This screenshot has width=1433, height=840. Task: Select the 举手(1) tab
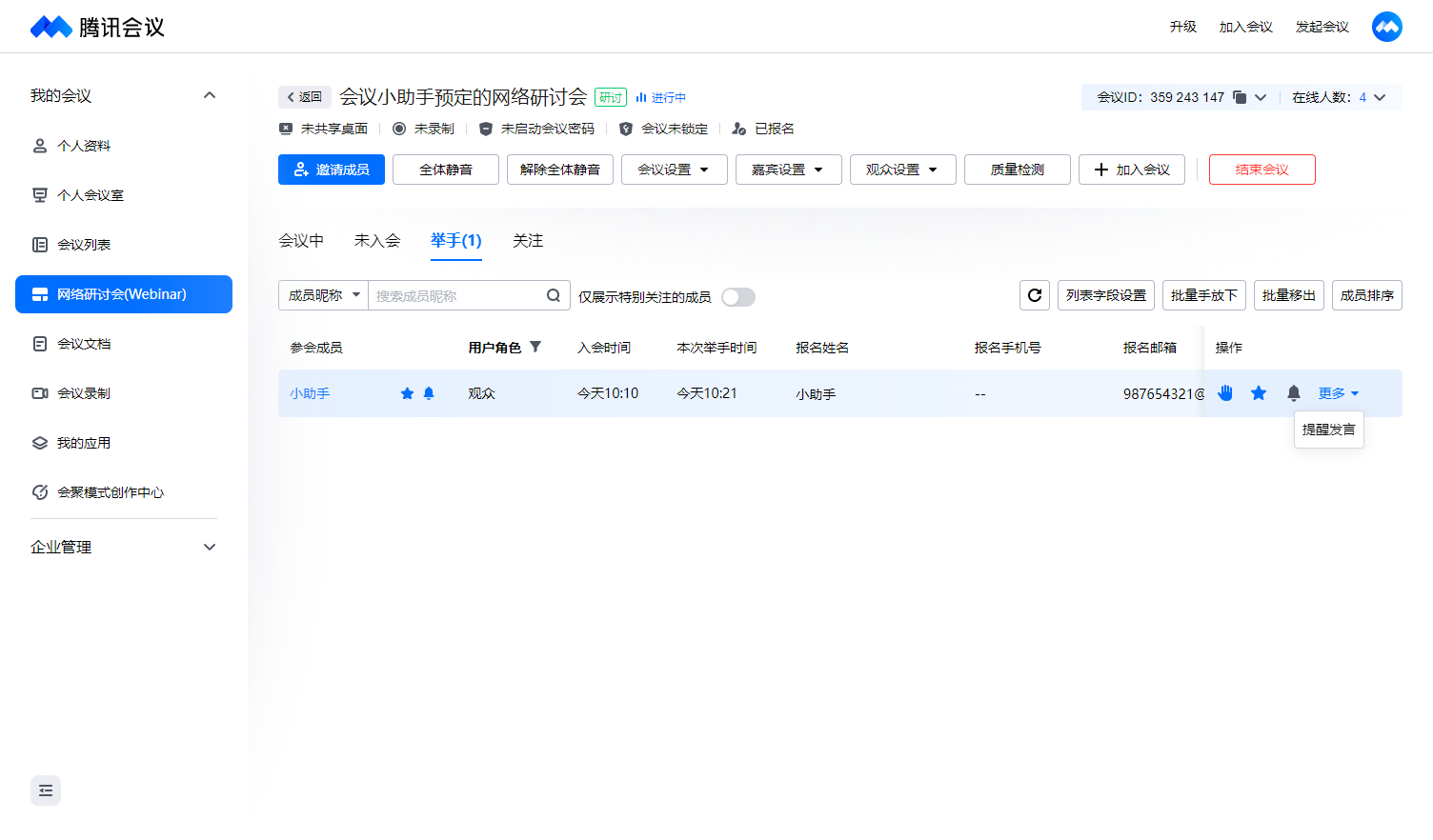click(x=456, y=241)
